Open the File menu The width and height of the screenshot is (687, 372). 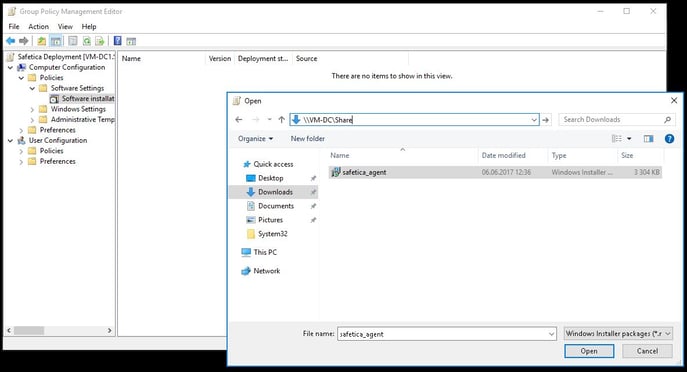coord(14,27)
